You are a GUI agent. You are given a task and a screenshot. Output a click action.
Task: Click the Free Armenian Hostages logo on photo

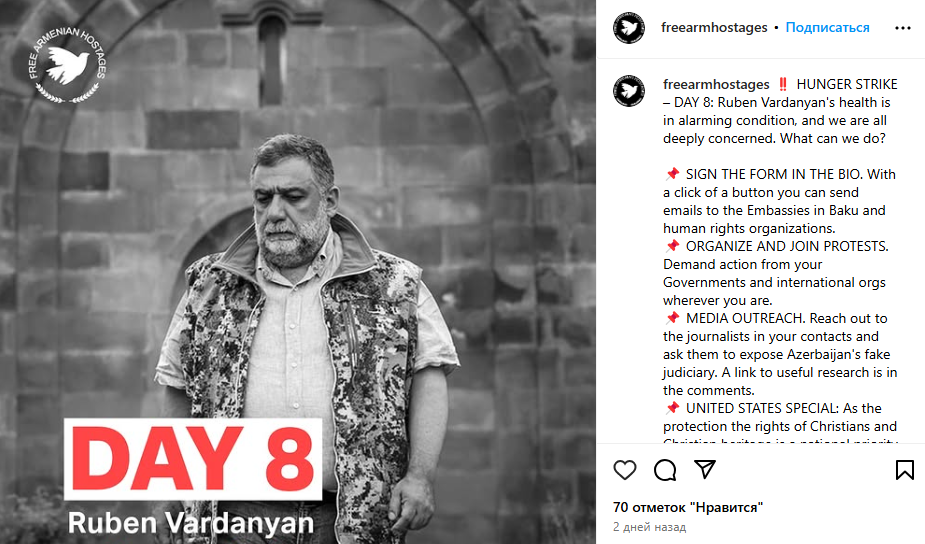tap(67, 65)
